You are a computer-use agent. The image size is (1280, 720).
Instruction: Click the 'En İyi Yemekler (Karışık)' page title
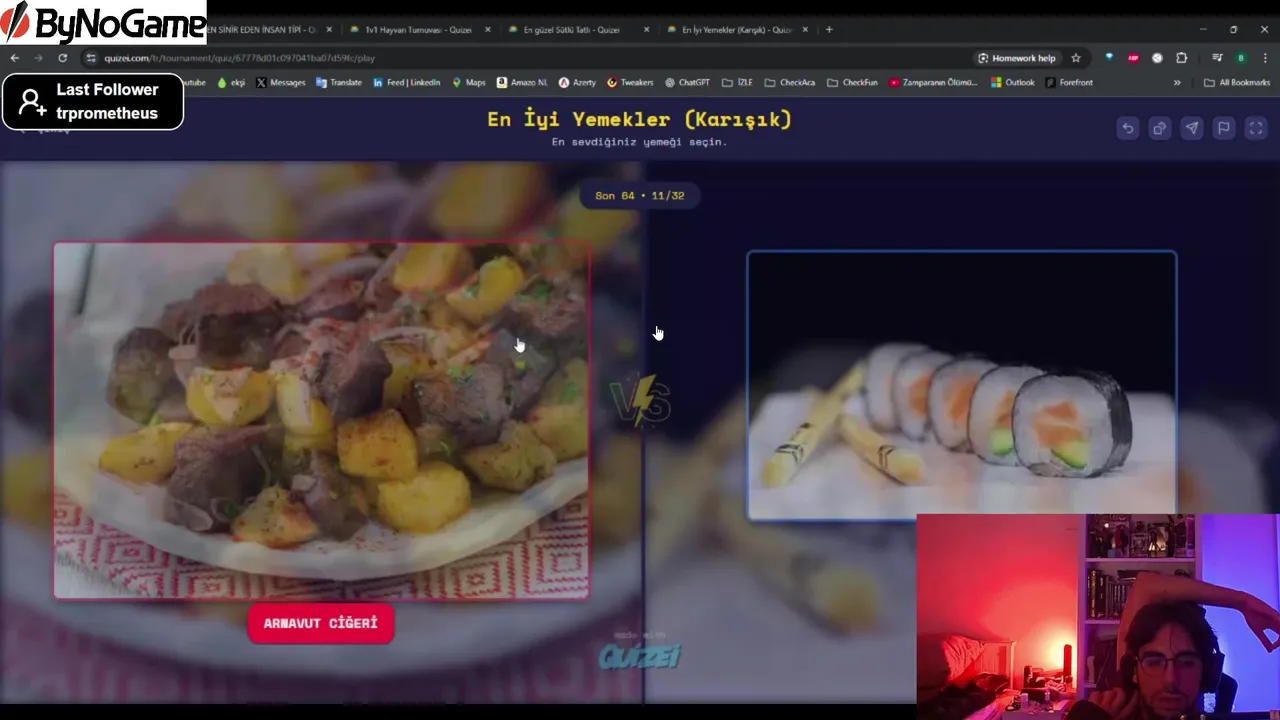(640, 119)
